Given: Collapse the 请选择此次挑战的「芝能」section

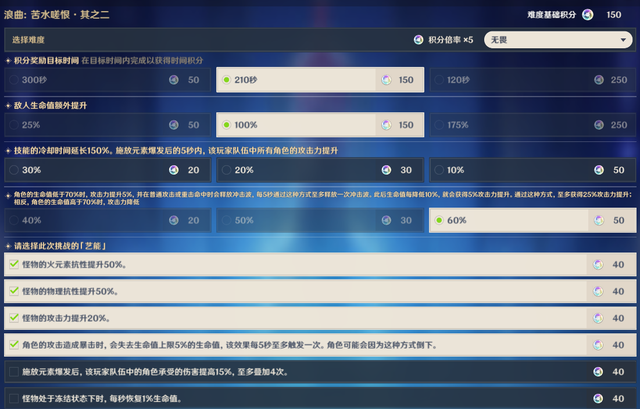Looking at the screenshot, I should (x=9, y=245).
